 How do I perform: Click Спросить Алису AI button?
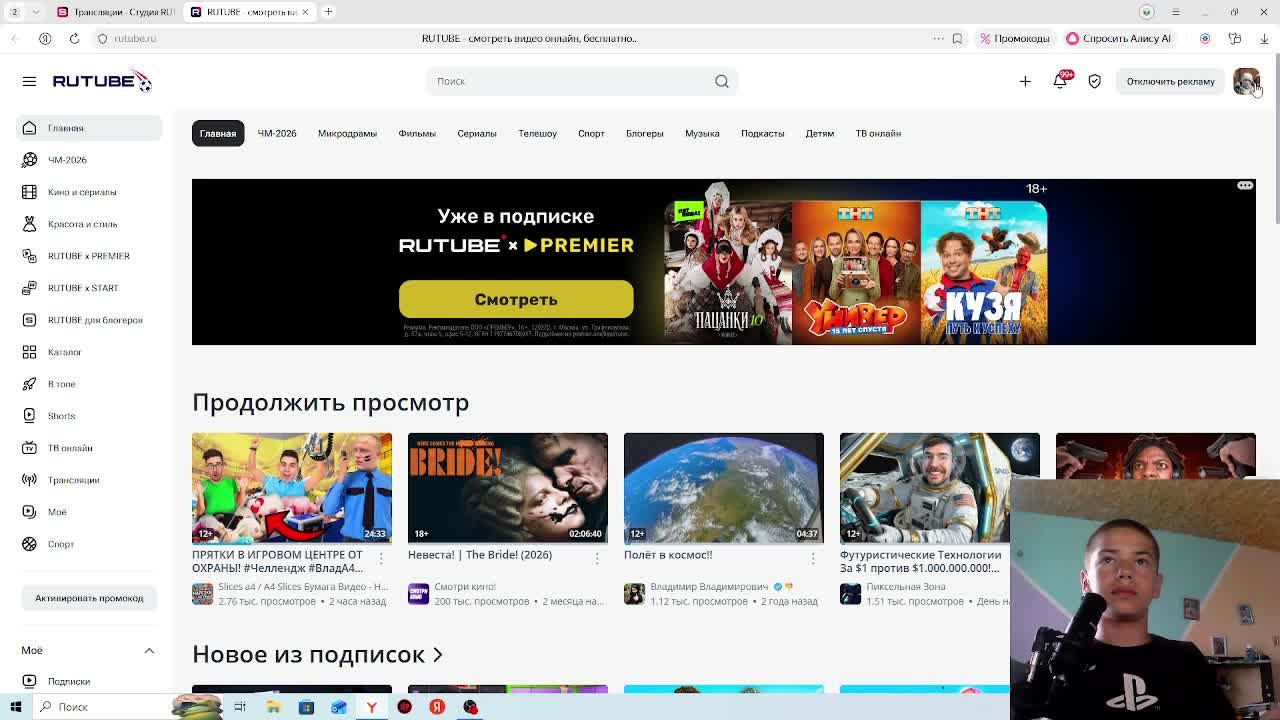1118,38
